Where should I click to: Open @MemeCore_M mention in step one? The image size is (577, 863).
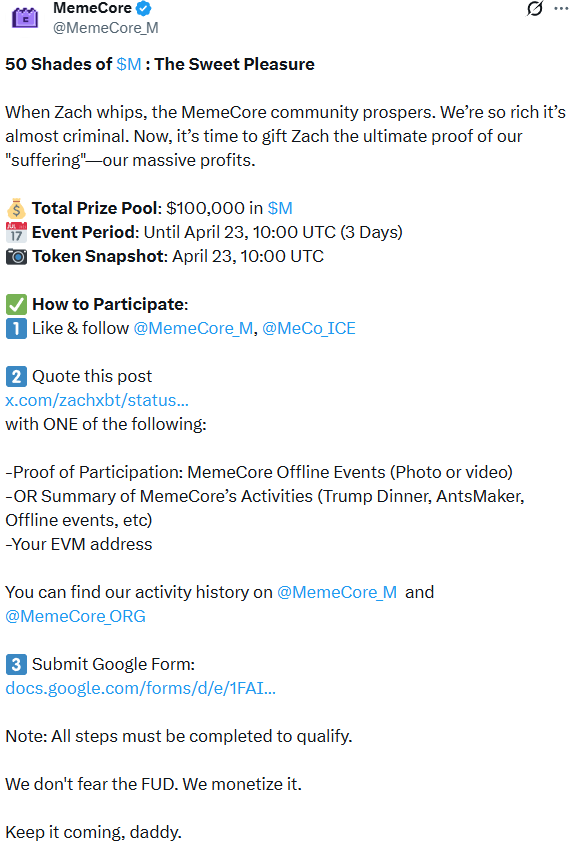193,329
